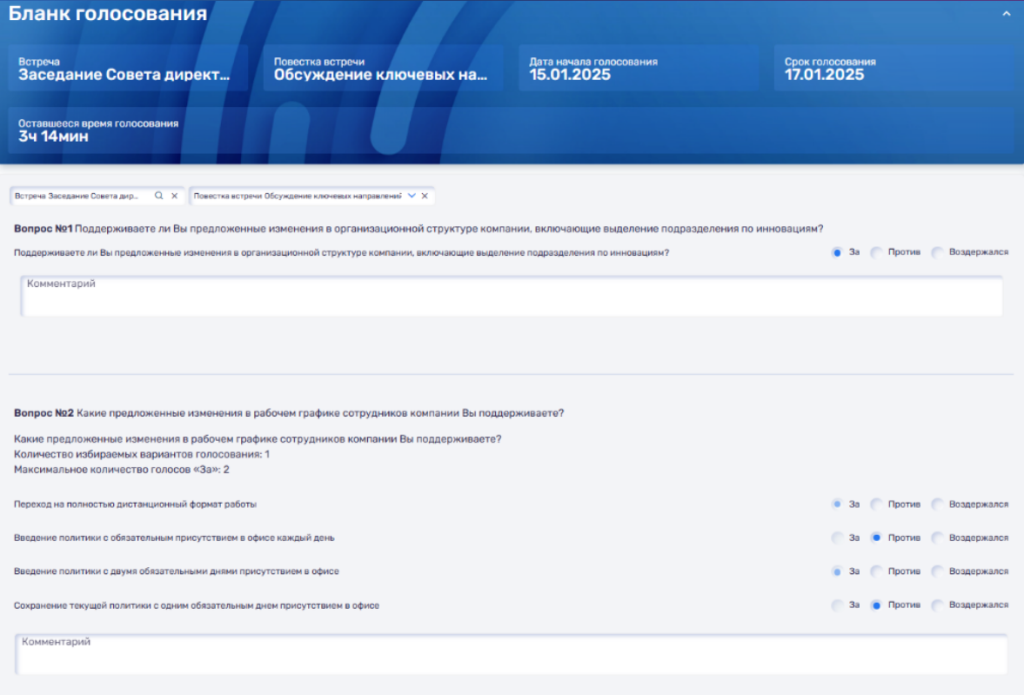Select «Против» for Question №1
Viewport: 1024px width, 695px height.
(x=877, y=253)
